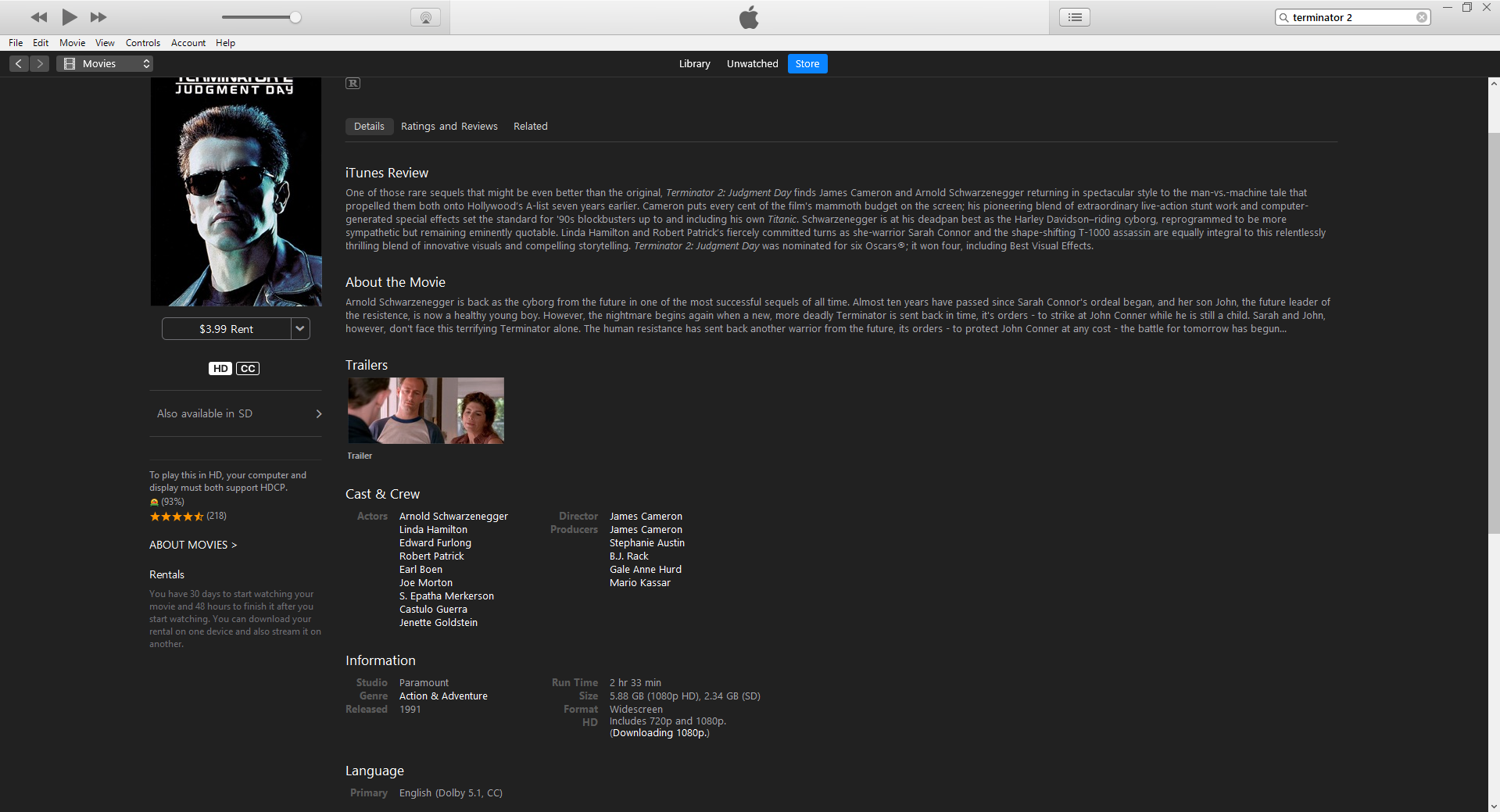The width and height of the screenshot is (1500, 812).
Task: Adjust the volume slider knob
Action: click(295, 17)
